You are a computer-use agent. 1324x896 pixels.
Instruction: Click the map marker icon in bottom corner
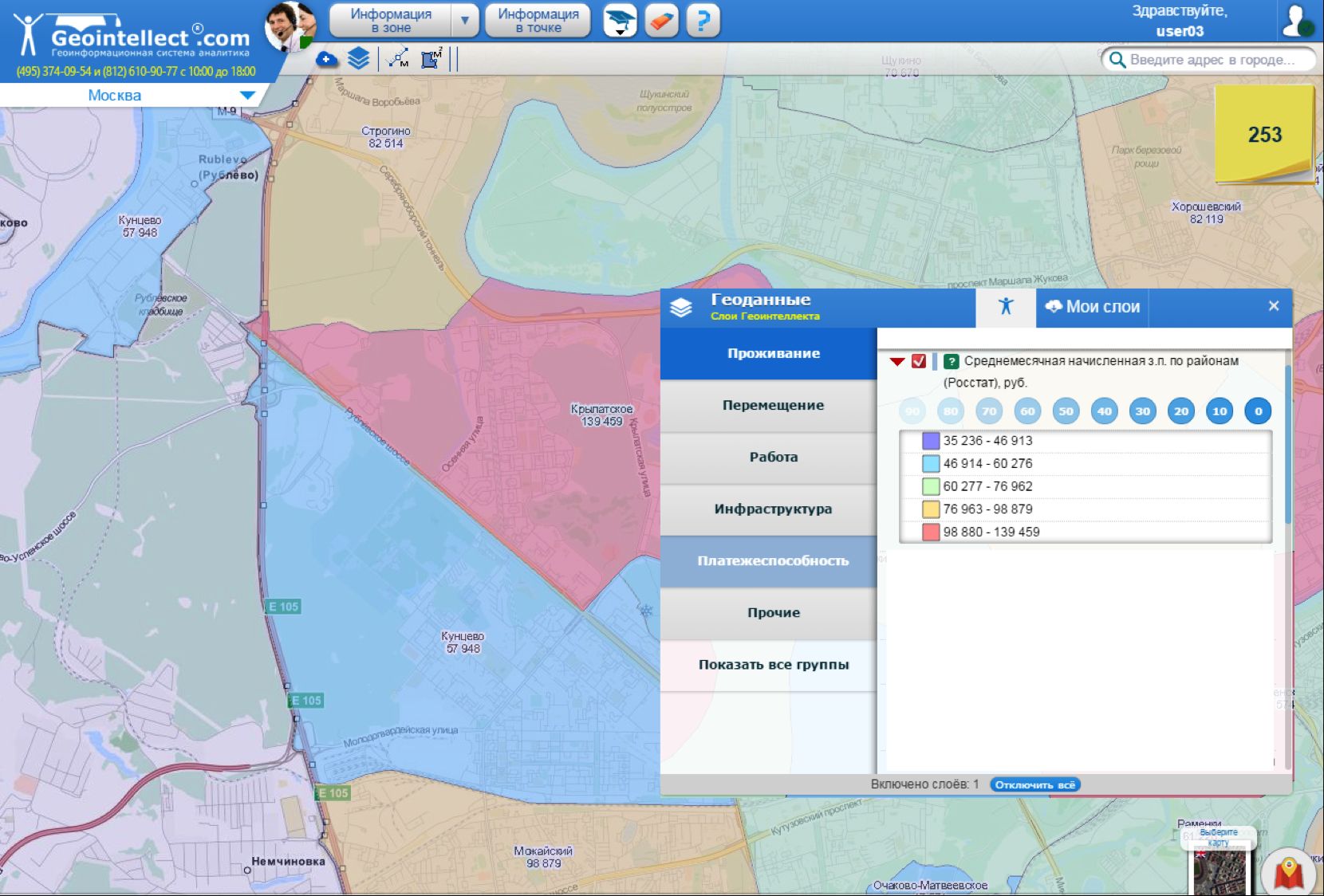[x=1289, y=872]
